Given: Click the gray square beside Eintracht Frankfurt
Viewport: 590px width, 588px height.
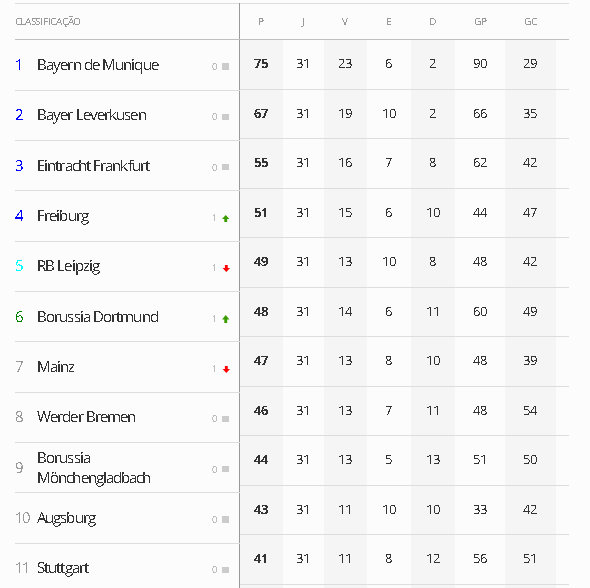Looking at the screenshot, I should 225,167.
